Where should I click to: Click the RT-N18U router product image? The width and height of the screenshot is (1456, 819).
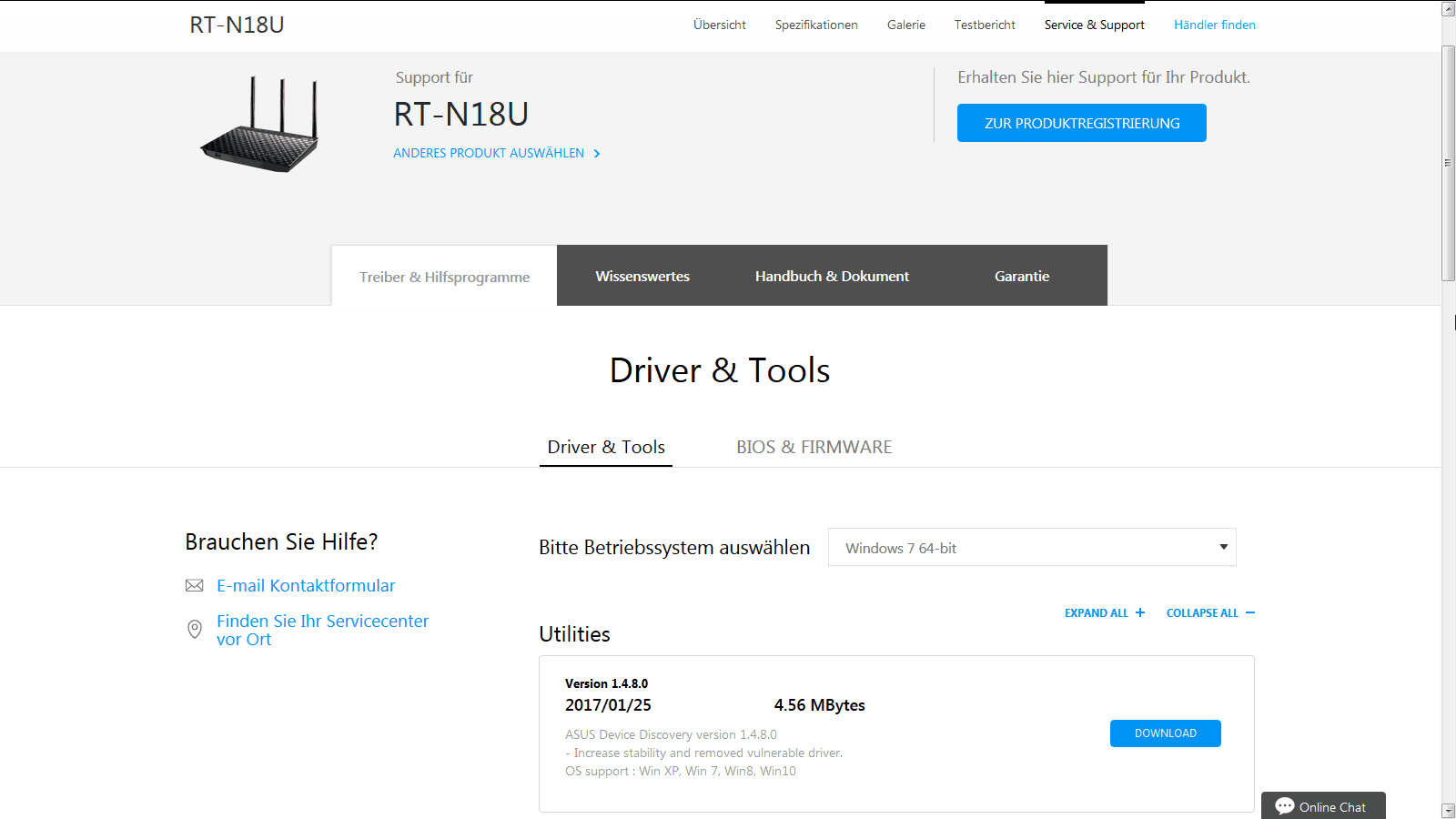(260, 125)
